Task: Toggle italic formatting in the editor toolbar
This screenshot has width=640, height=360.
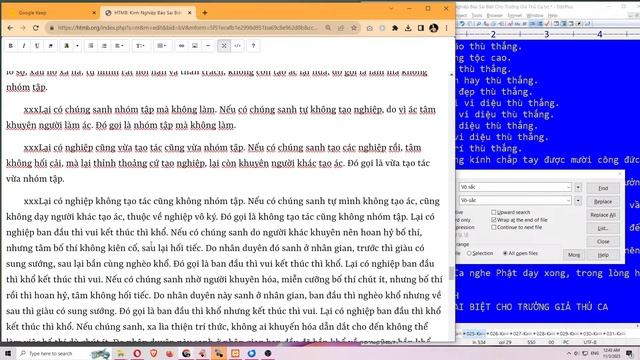Action: 24,46
